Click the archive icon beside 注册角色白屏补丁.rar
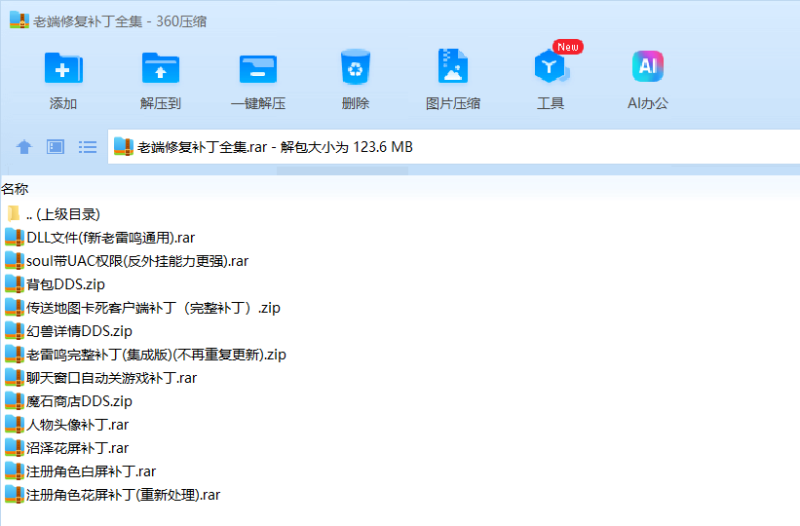Image resolution: width=800 pixels, height=526 pixels. click(x=14, y=471)
